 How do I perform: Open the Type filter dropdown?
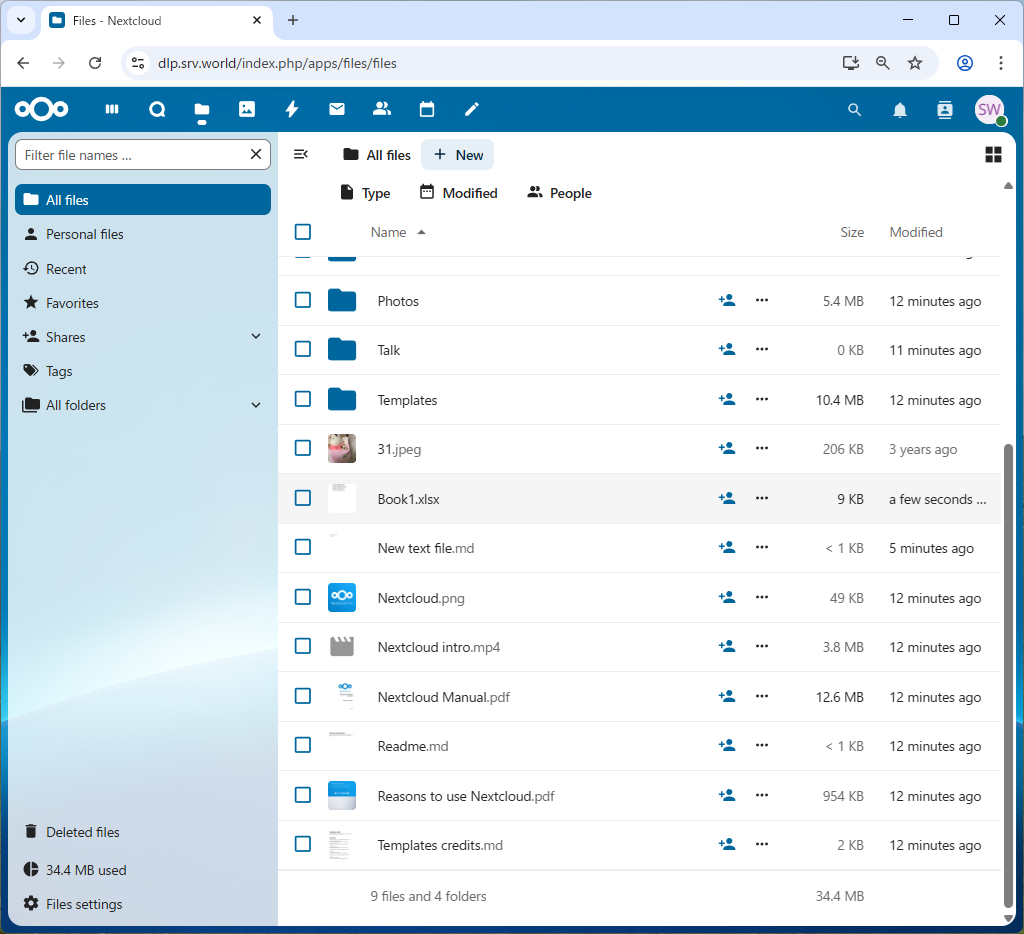[365, 193]
